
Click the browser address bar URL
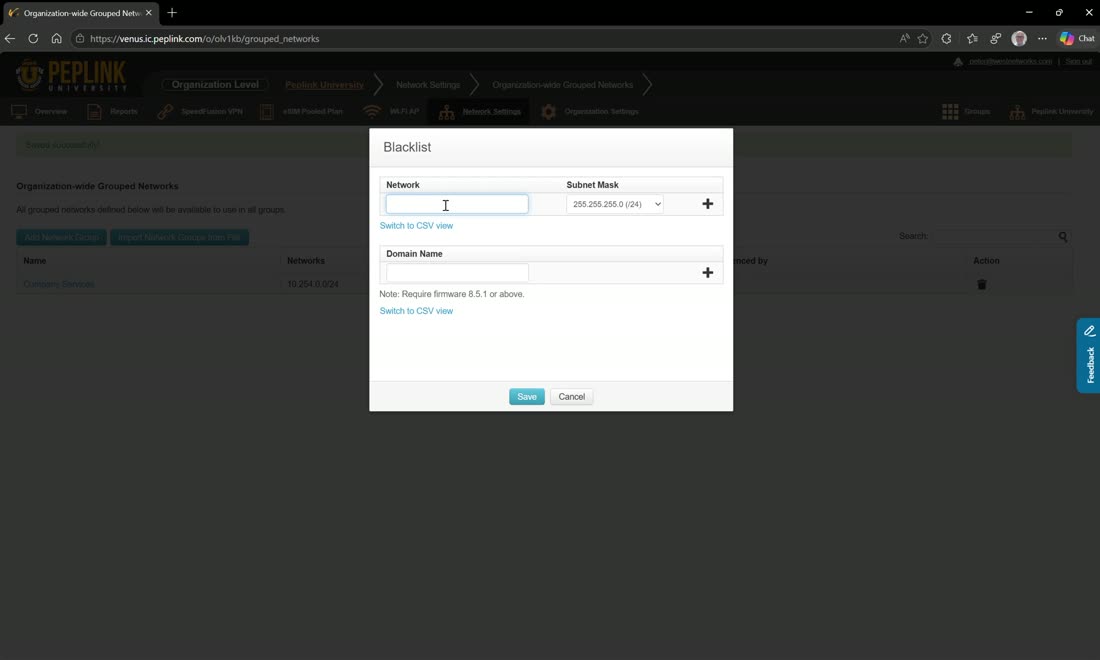(x=204, y=39)
